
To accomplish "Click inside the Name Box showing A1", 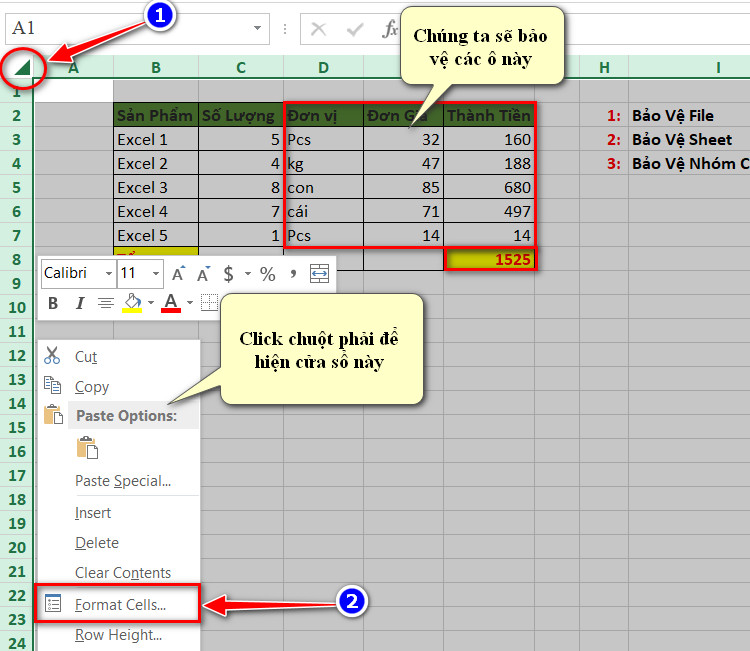I will (127, 29).
